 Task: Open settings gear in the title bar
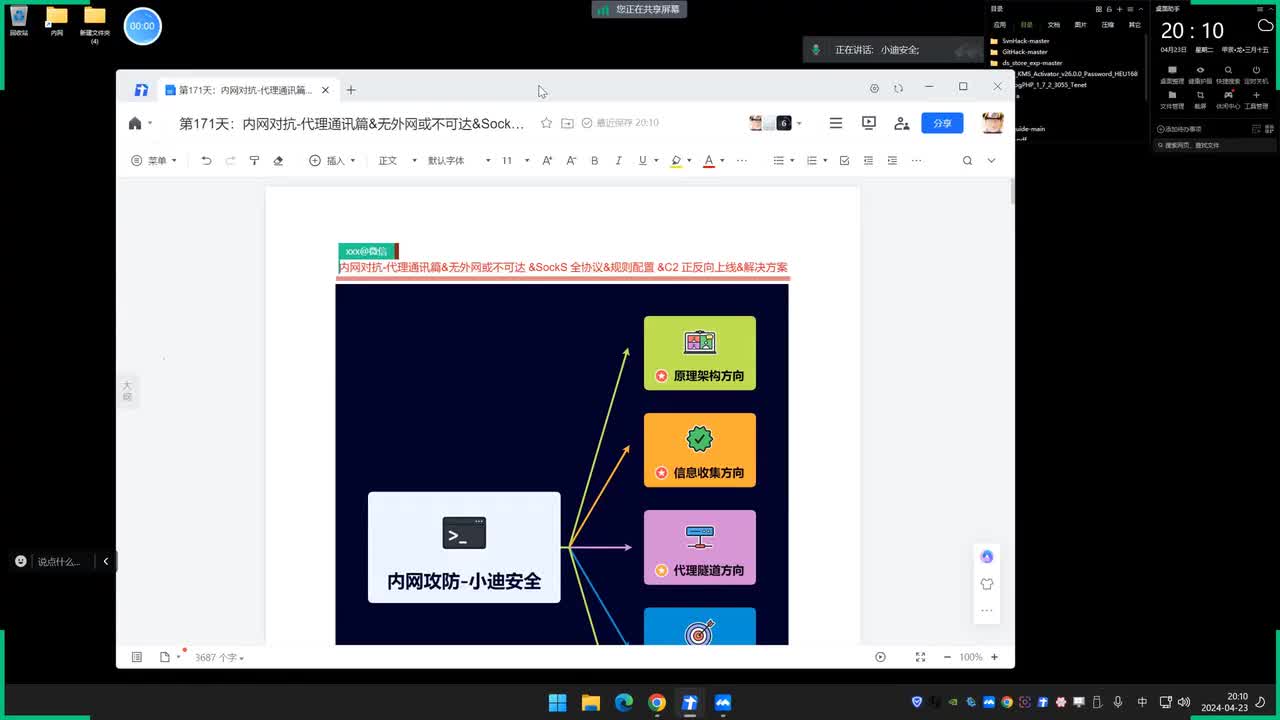[874, 88]
